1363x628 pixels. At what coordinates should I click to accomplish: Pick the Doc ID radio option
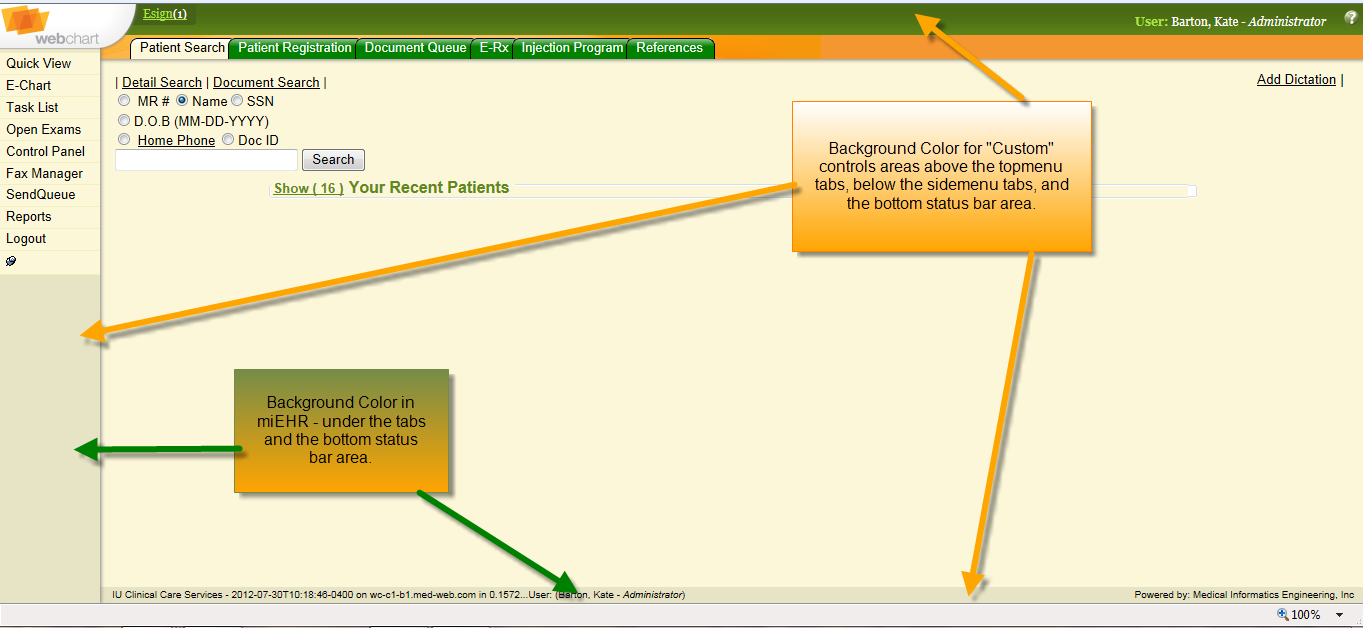228,141
